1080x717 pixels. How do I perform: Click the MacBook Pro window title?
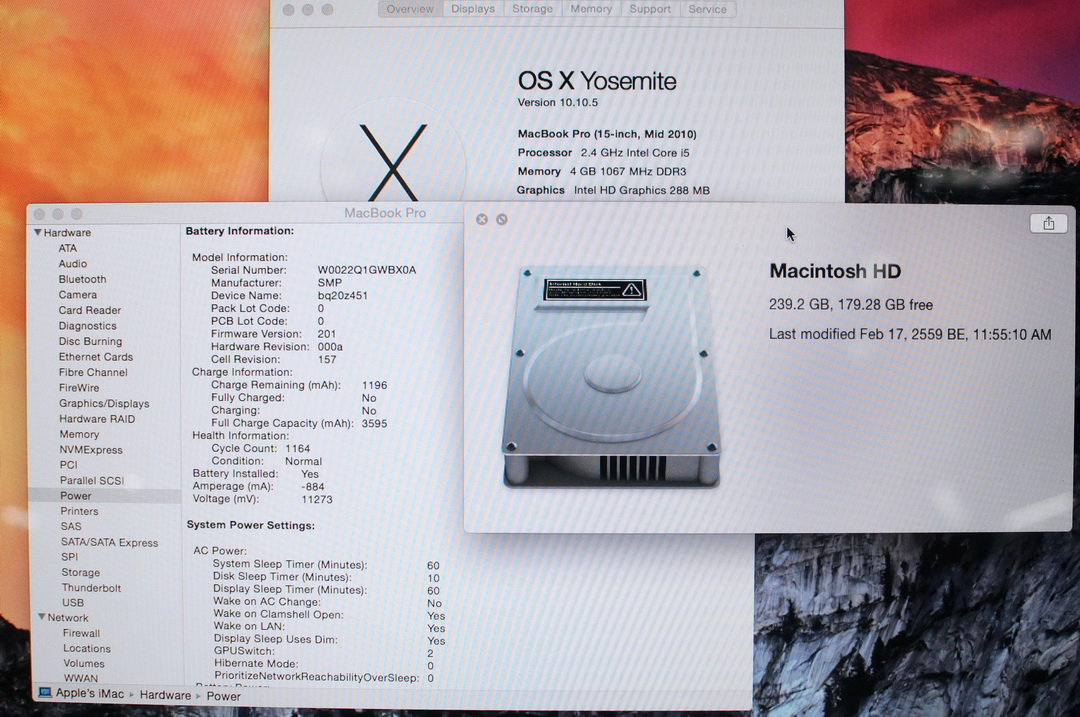385,213
